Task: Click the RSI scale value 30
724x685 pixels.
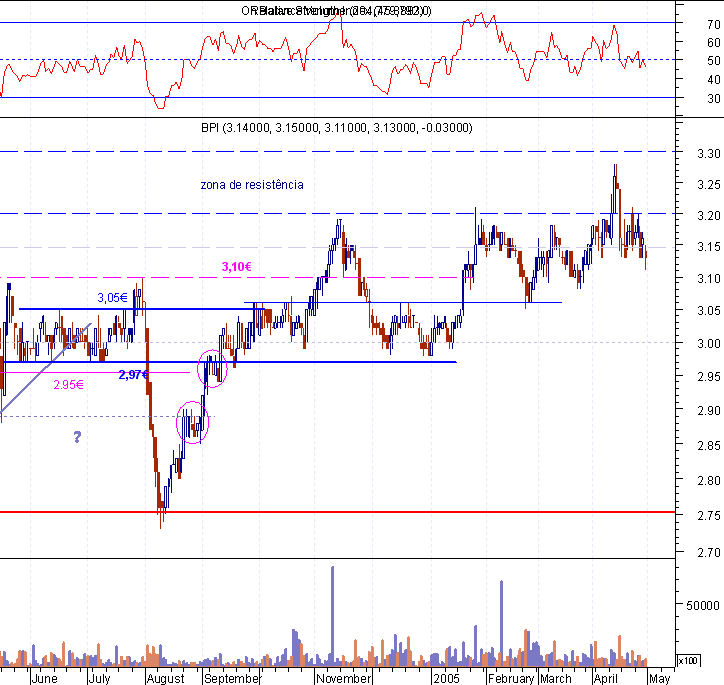Action: 714,99
